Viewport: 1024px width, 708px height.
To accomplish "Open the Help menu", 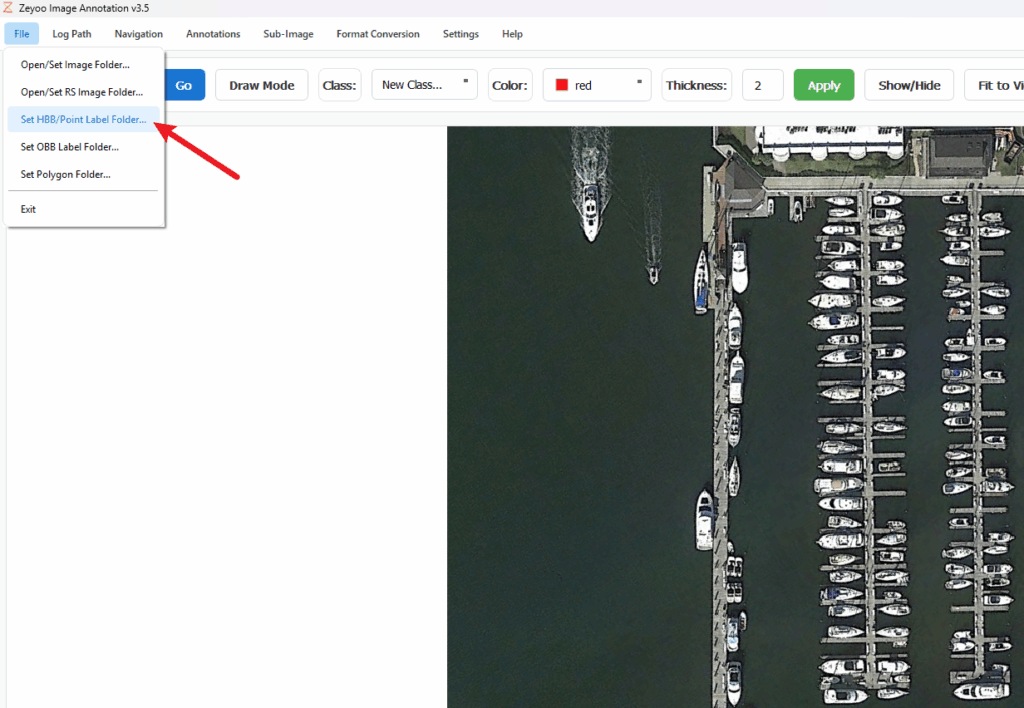I will (512, 34).
